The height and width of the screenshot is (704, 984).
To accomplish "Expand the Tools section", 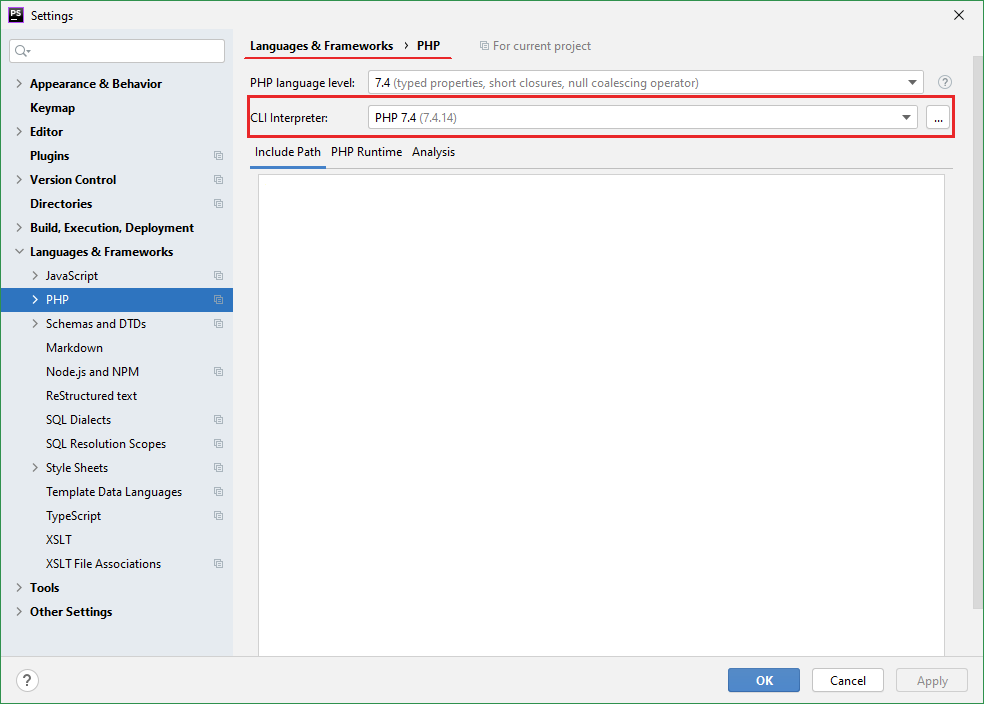I will click(19, 588).
